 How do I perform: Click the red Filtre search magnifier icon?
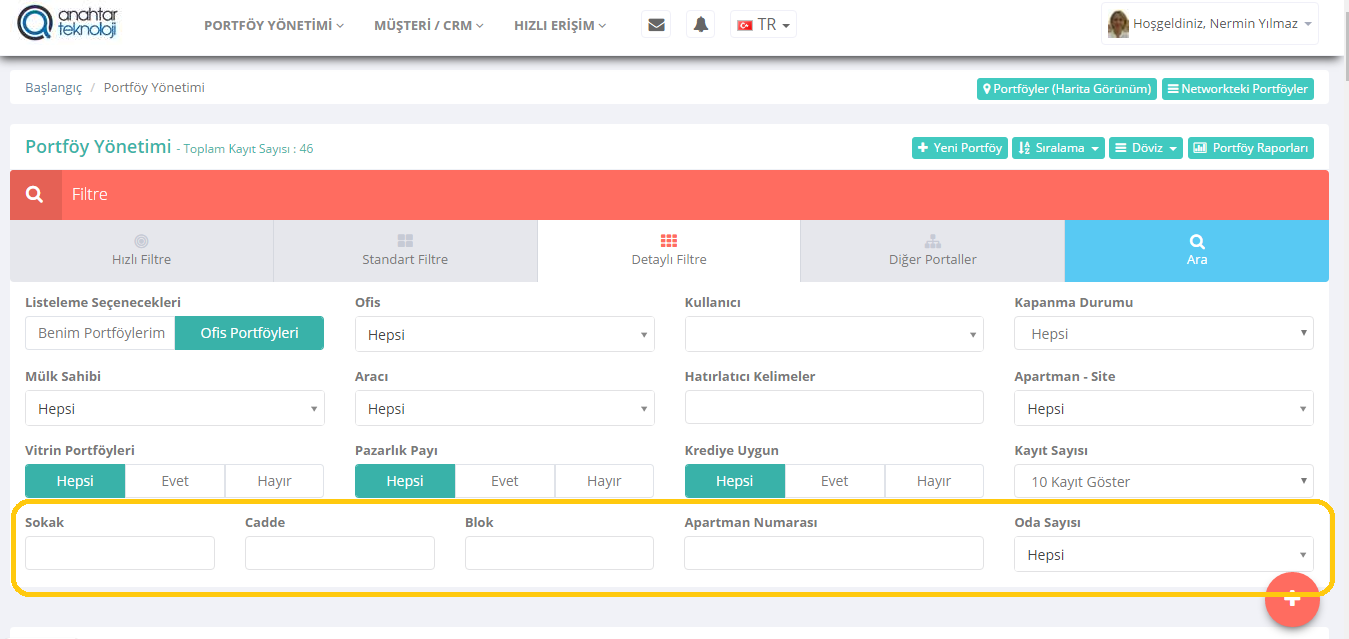(x=35, y=195)
